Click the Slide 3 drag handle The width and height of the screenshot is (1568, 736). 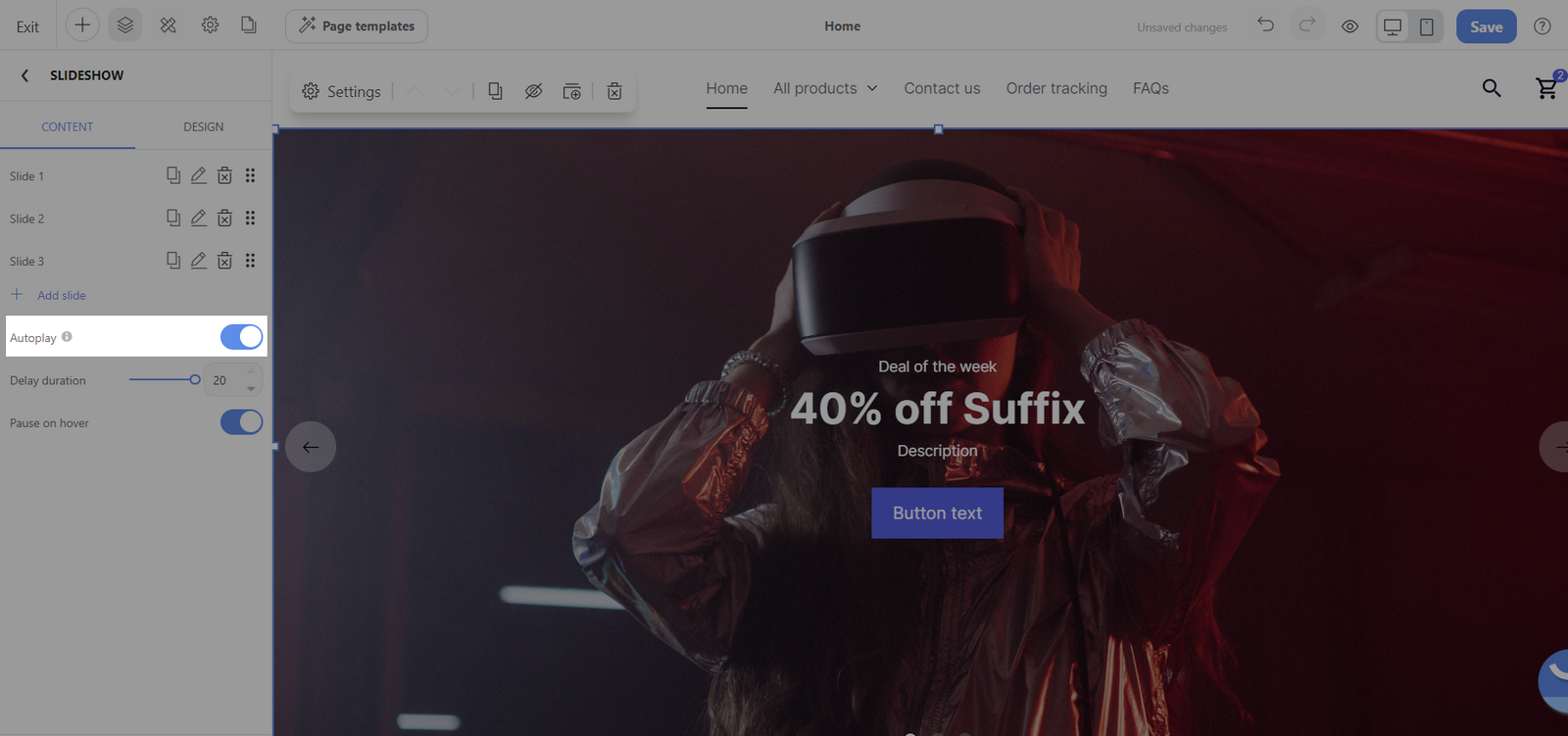point(250,261)
